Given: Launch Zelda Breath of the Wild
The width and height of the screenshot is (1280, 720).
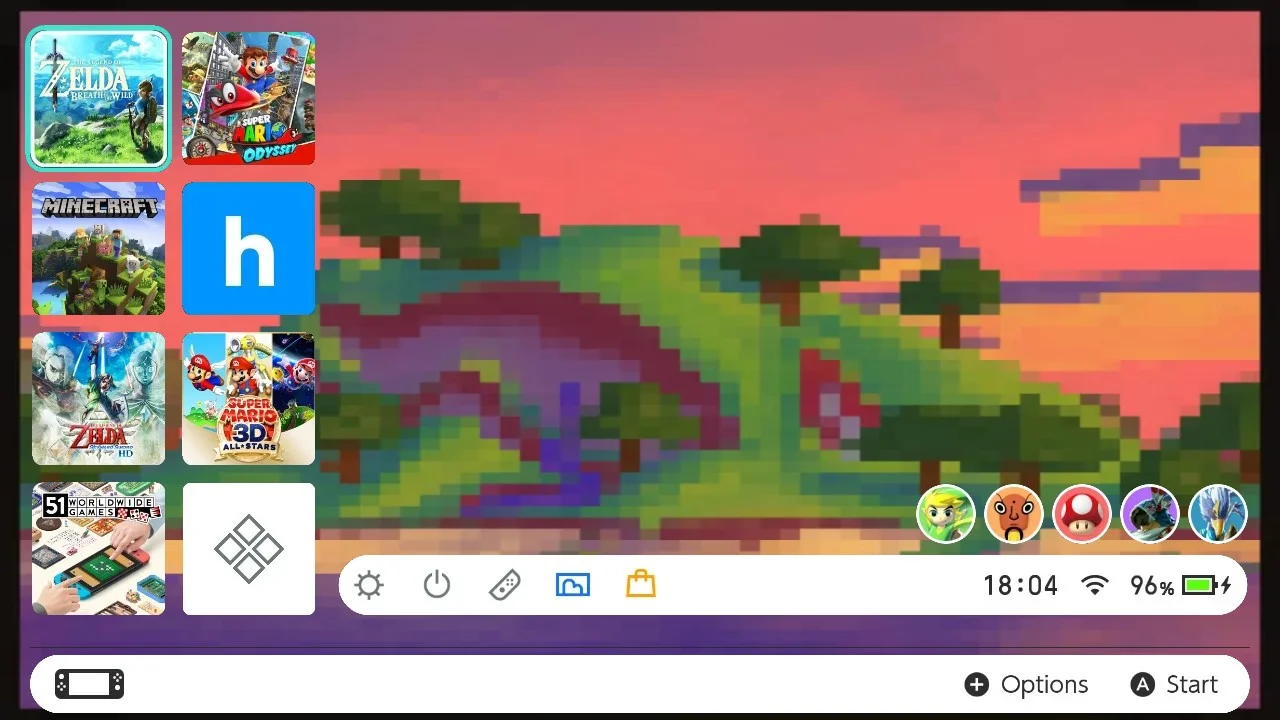Looking at the screenshot, I should [99, 98].
